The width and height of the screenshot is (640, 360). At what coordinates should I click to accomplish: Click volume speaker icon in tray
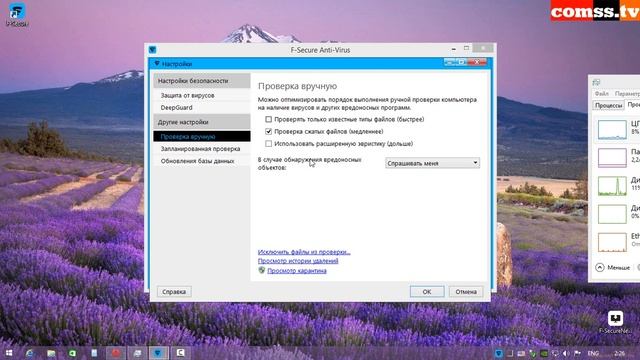pos(566,353)
